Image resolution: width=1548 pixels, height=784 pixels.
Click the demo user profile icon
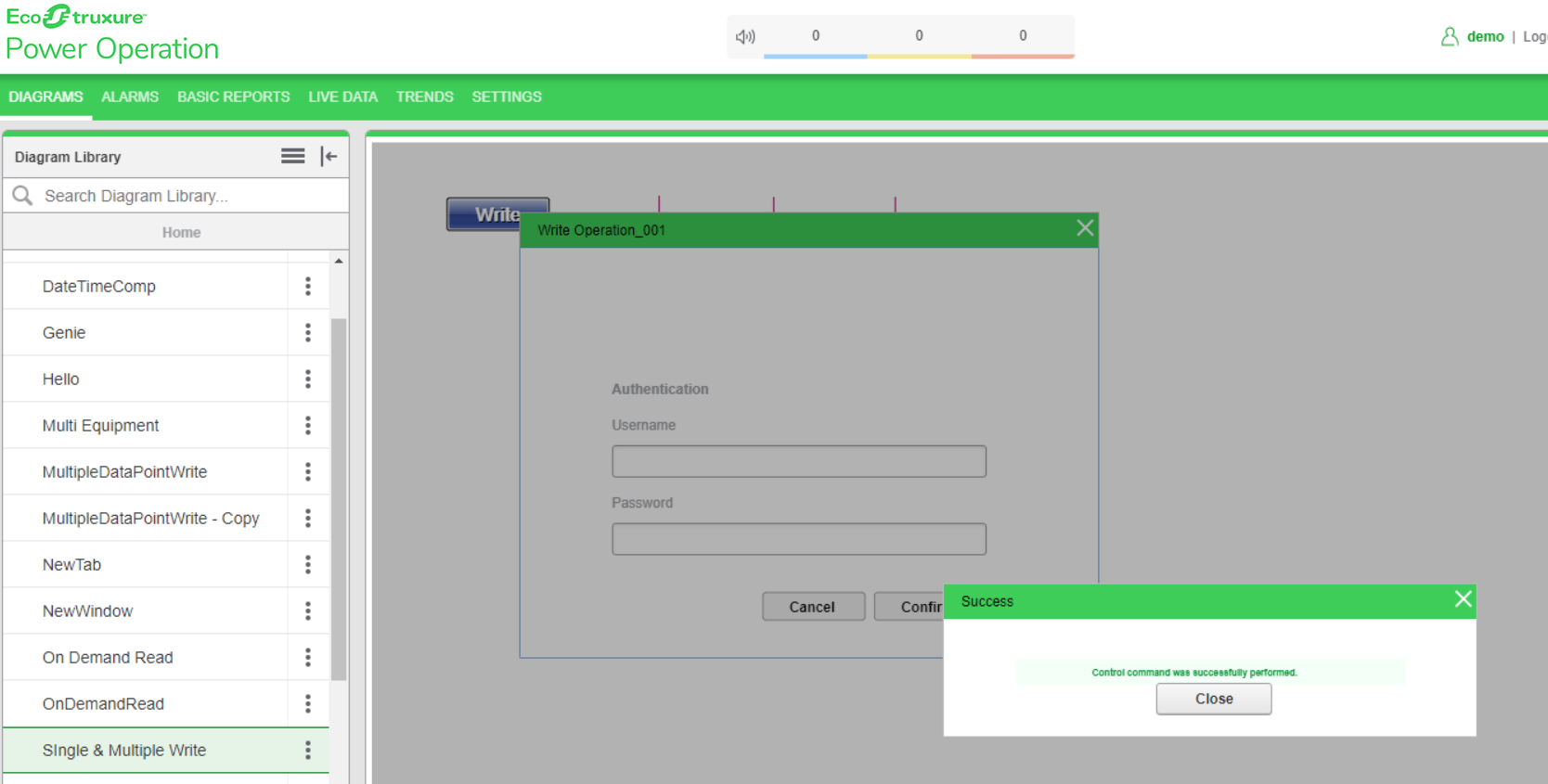pos(1449,37)
